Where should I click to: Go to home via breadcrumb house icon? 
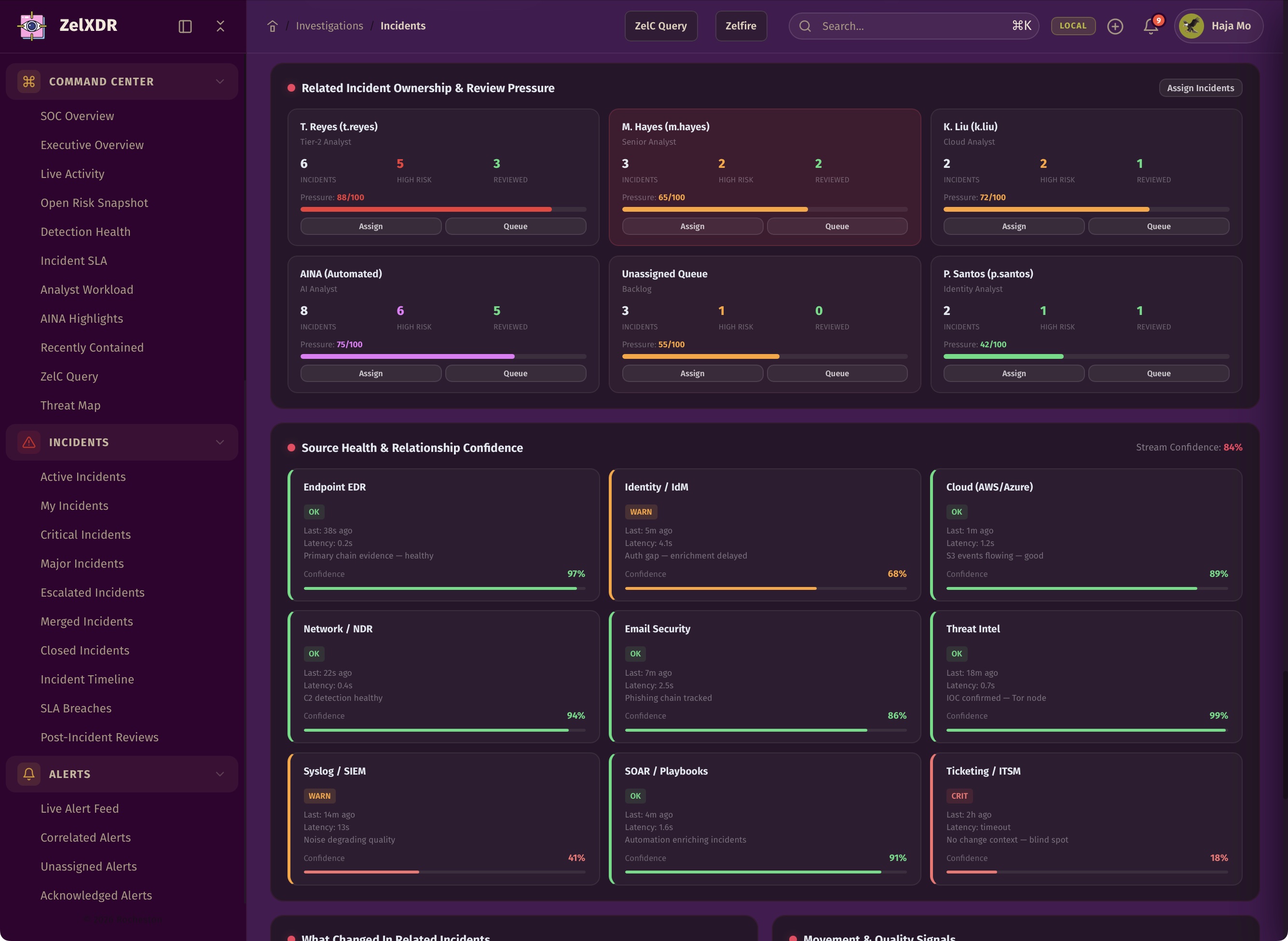(272, 26)
